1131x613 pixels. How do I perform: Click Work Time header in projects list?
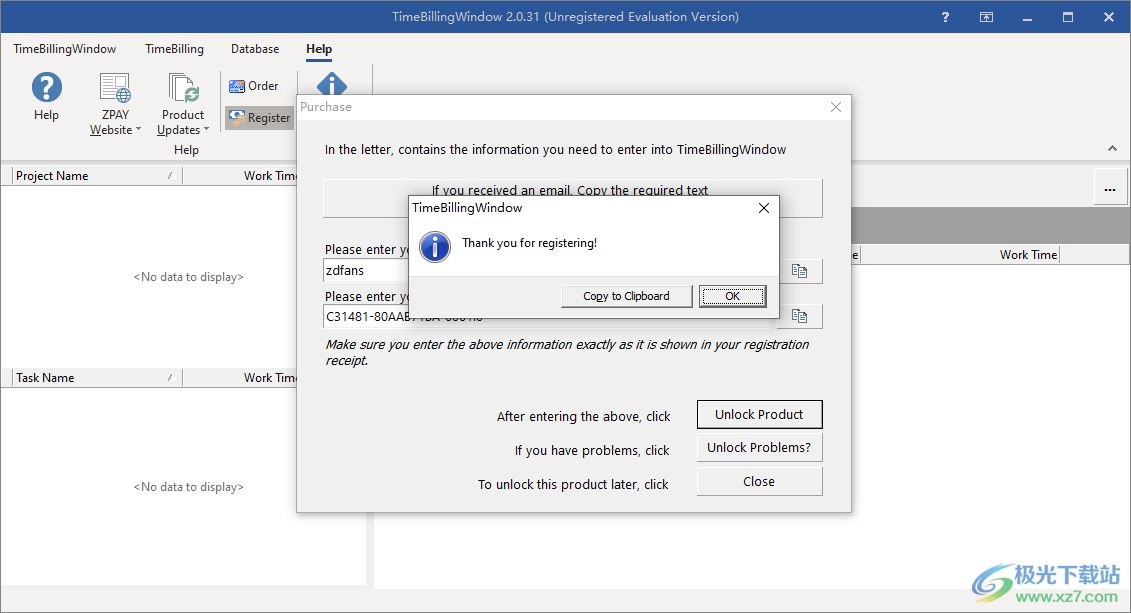[x=240, y=176]
